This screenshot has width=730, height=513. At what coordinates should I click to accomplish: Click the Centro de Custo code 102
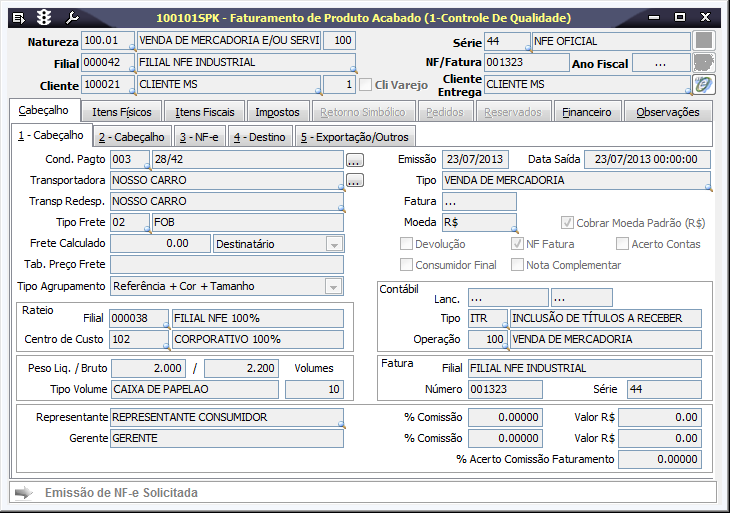pos(139,339)
